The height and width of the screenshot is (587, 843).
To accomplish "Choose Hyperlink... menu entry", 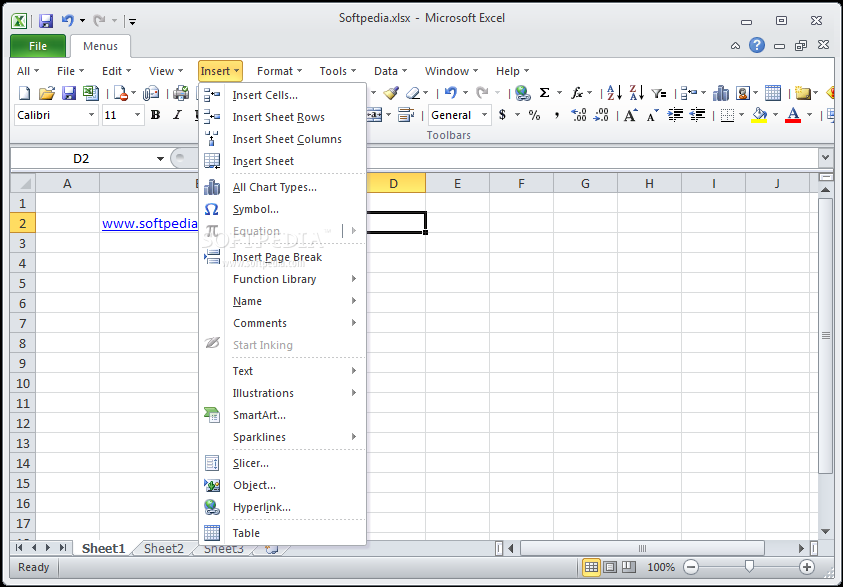I will point(283,507).
